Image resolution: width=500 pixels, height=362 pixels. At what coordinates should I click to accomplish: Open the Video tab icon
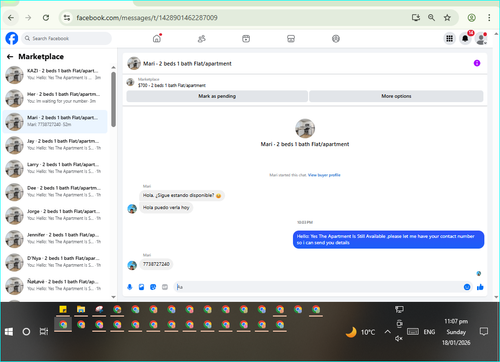[246, 39]
